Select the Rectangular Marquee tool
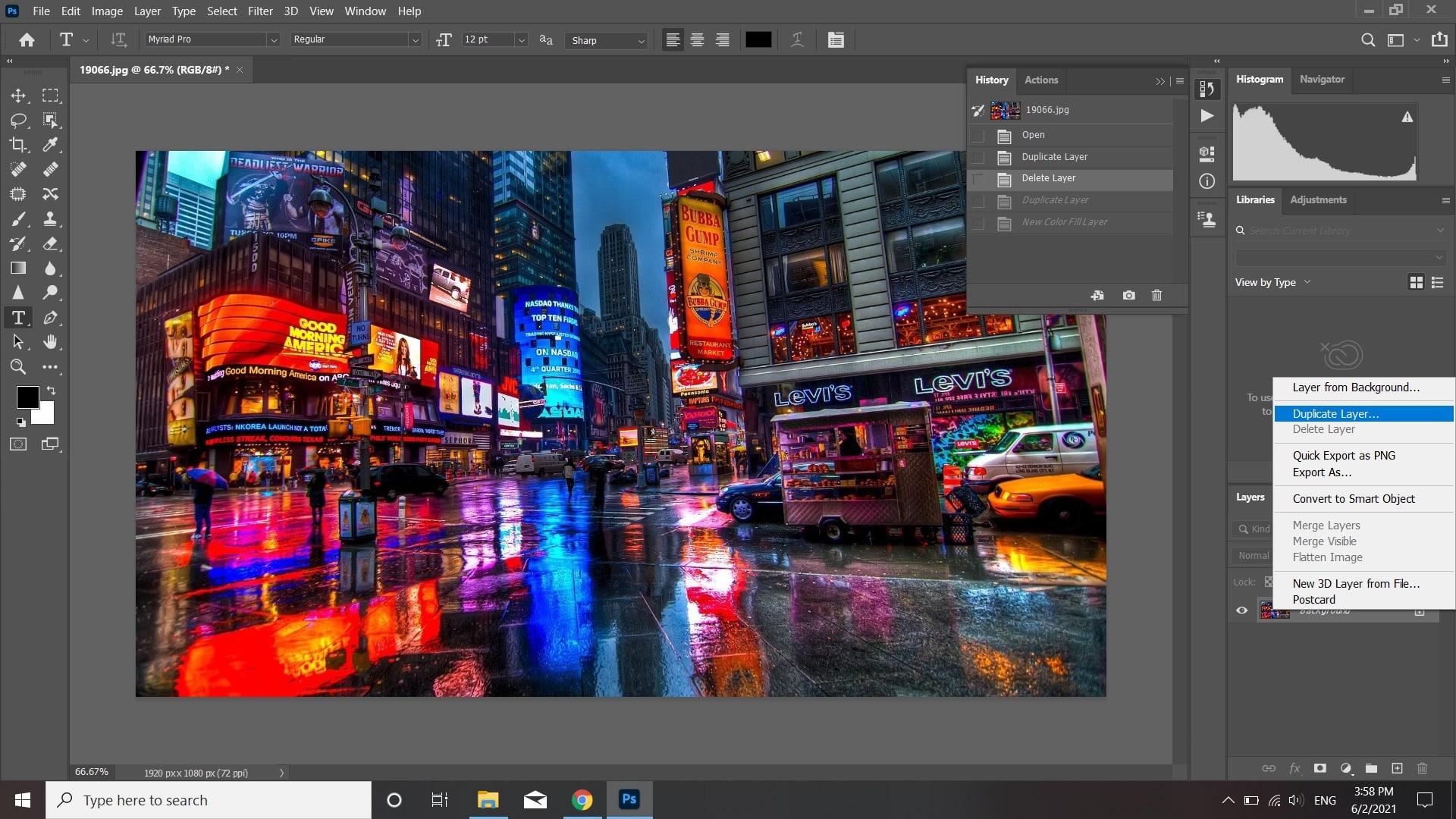Image resolution: width=1456 pixels, height=819 pixels. click(x=50, y=96)
